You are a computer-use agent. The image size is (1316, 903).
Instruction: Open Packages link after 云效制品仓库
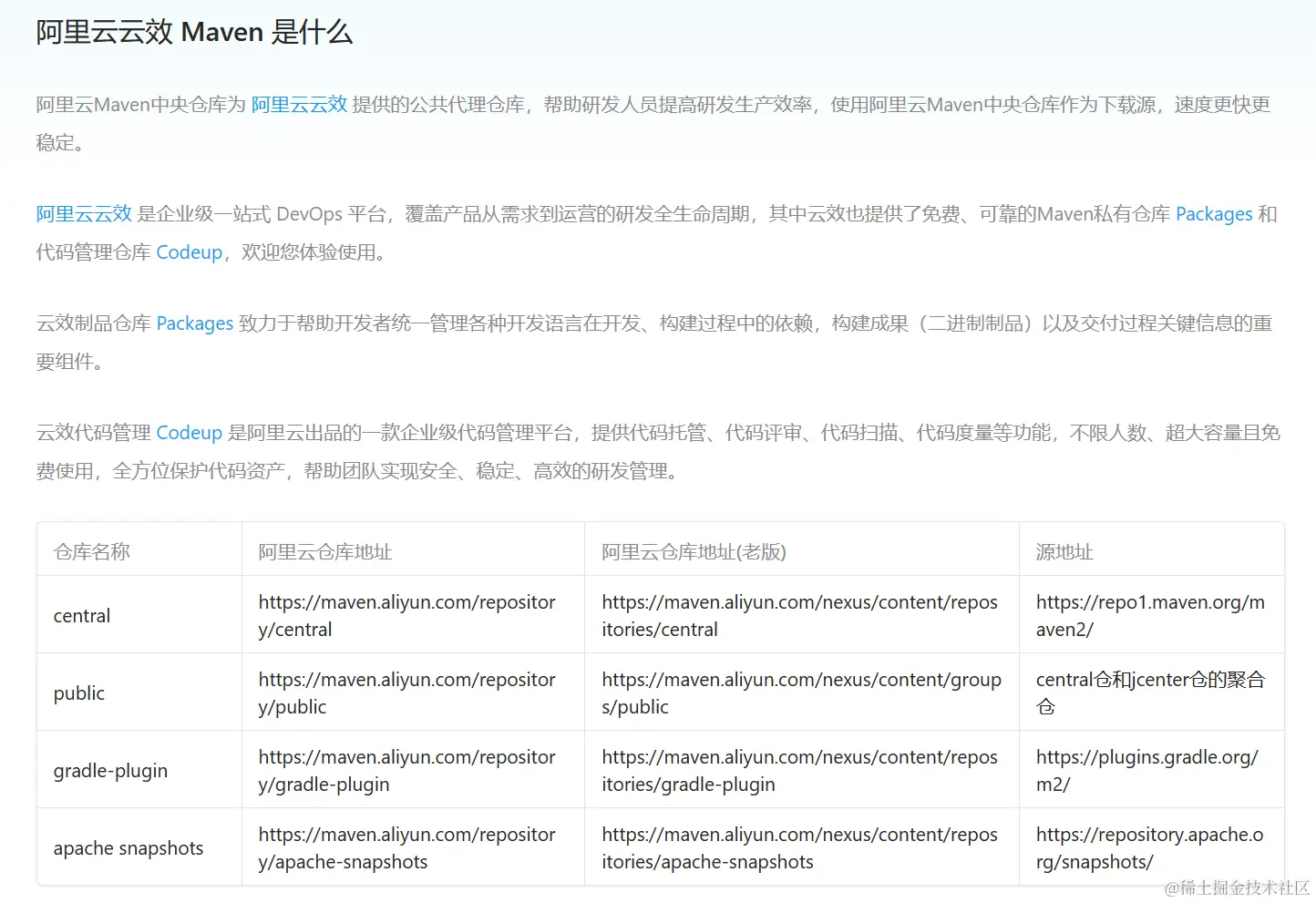(195, 323)
